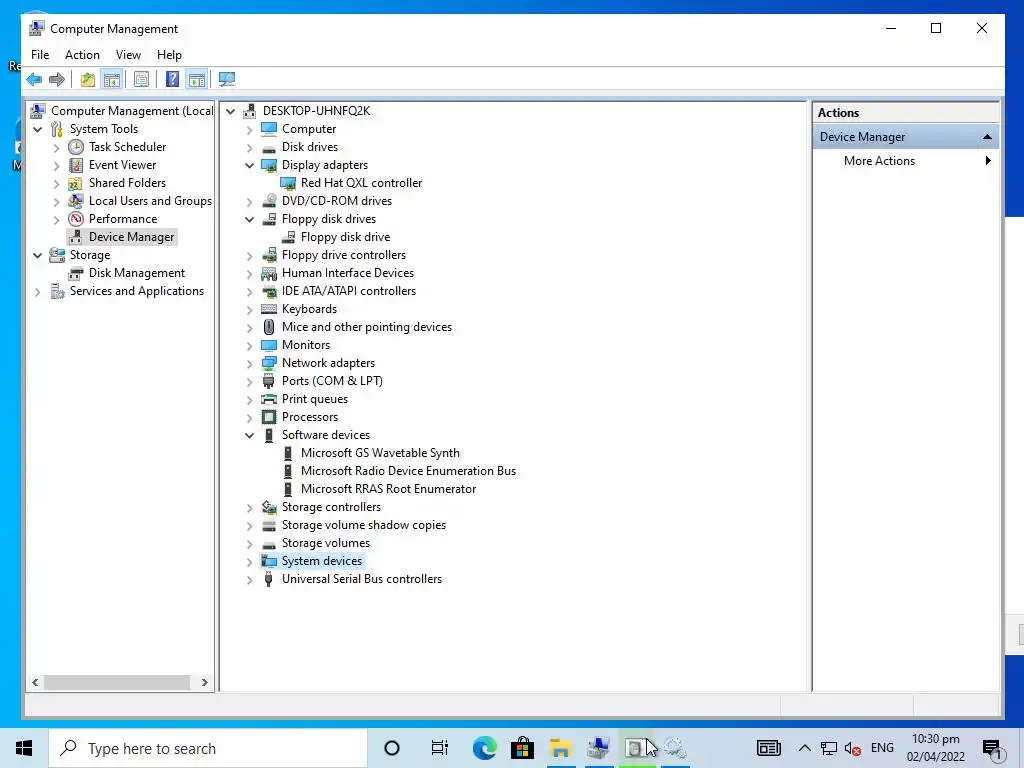
Task: Click the Keyboards device icon
Action: 268,309
